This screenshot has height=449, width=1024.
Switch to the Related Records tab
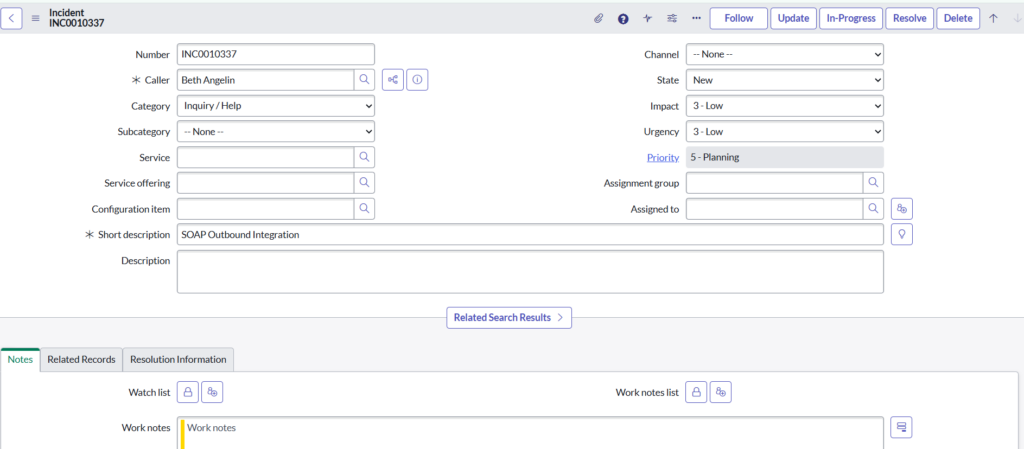click(82, 359)
